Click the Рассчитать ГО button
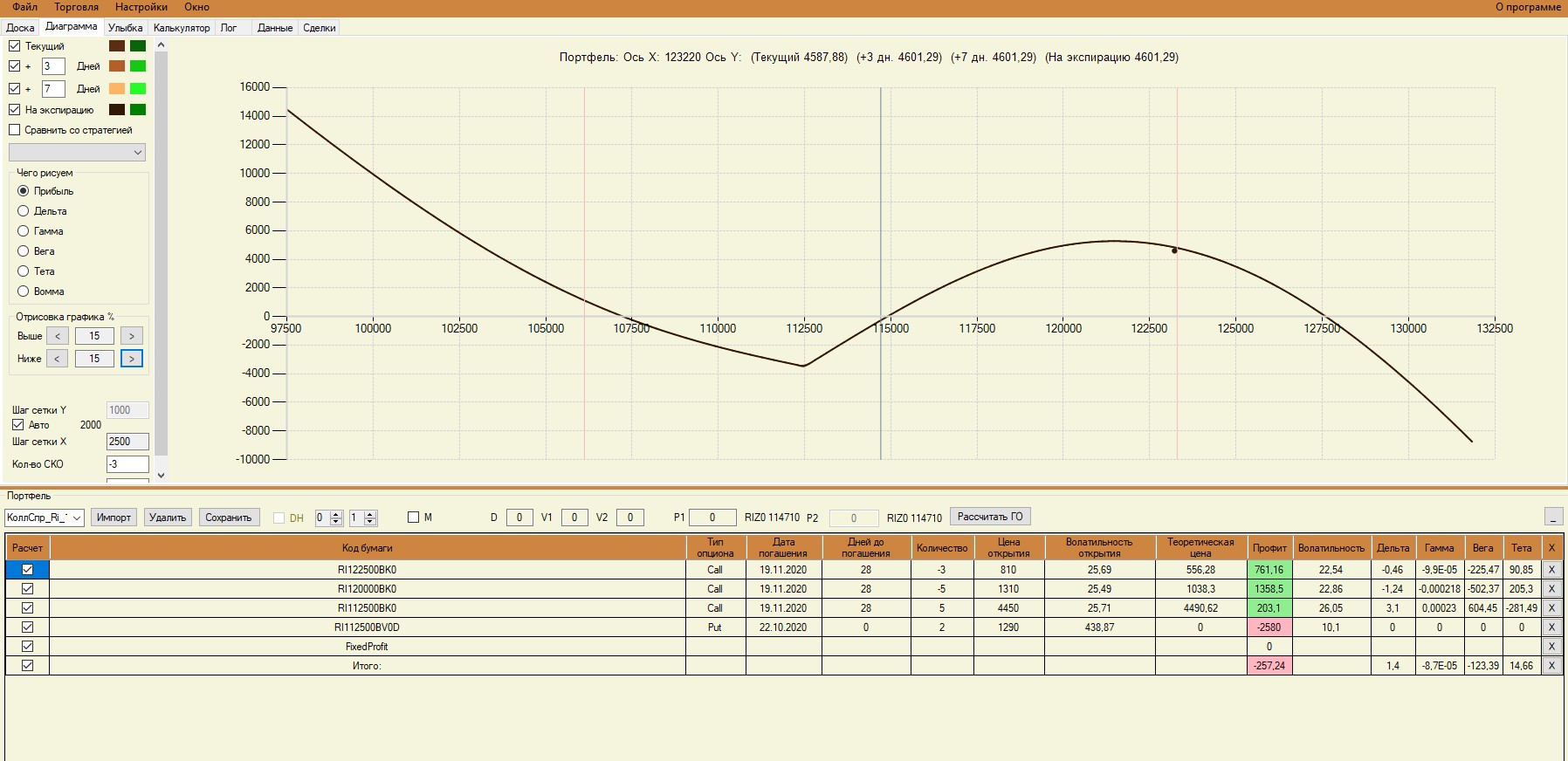This screenshot has height=761, width=1568. click(990, 517)
